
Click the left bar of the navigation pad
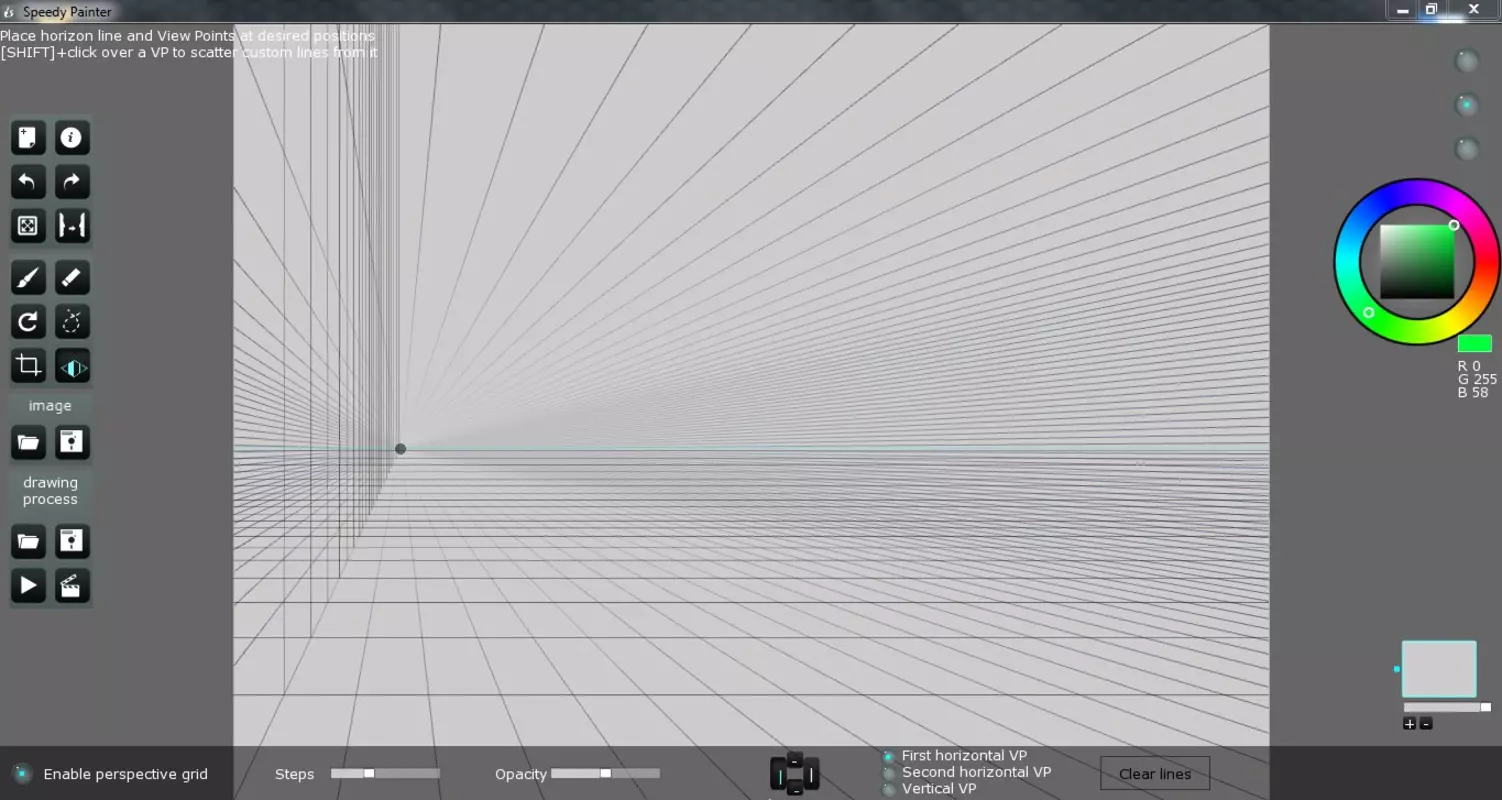click(x=780, y=776)
